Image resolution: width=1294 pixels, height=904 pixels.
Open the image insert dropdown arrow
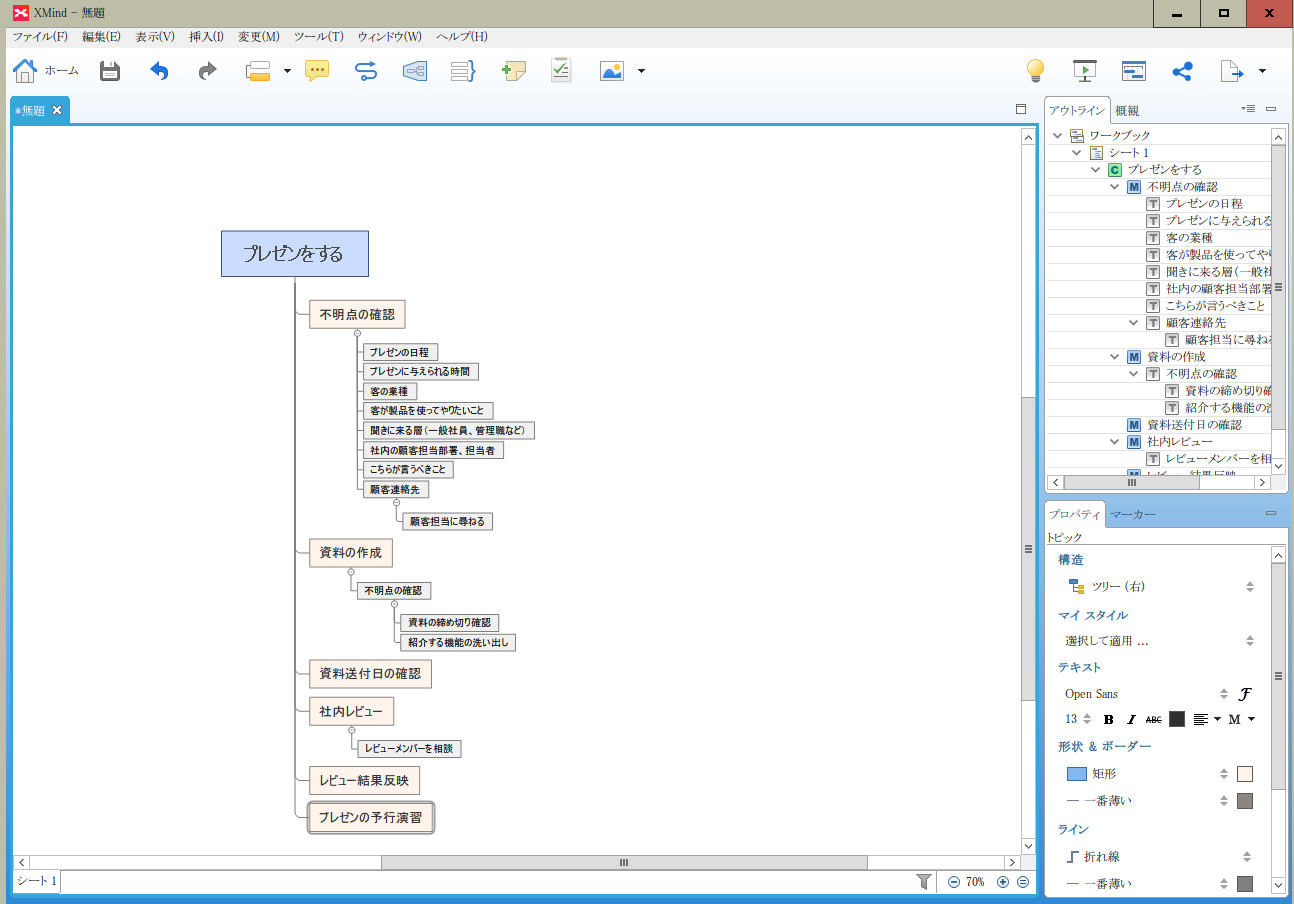click(x=641, y=71)
